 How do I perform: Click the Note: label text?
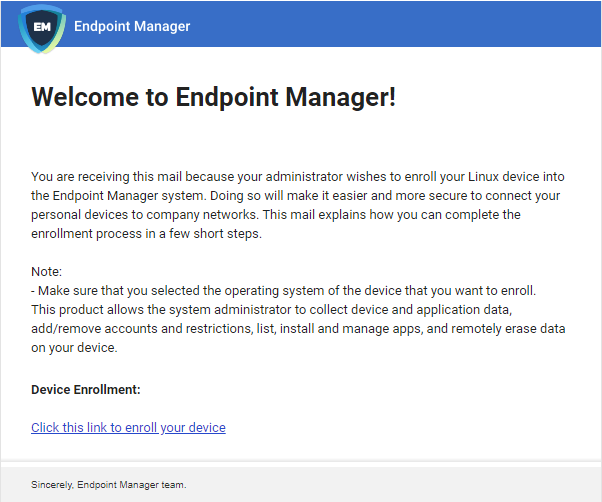click(x=46, y=271)
